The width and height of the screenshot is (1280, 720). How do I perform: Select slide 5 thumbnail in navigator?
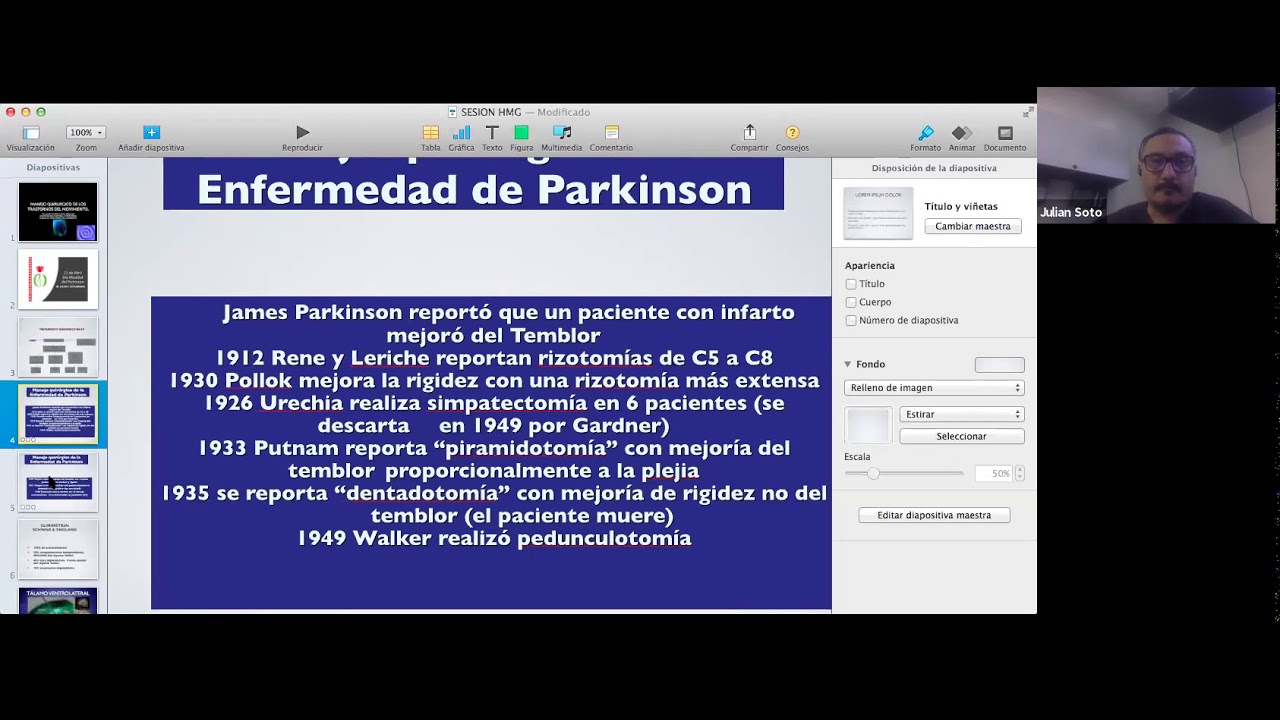point(58,482)
